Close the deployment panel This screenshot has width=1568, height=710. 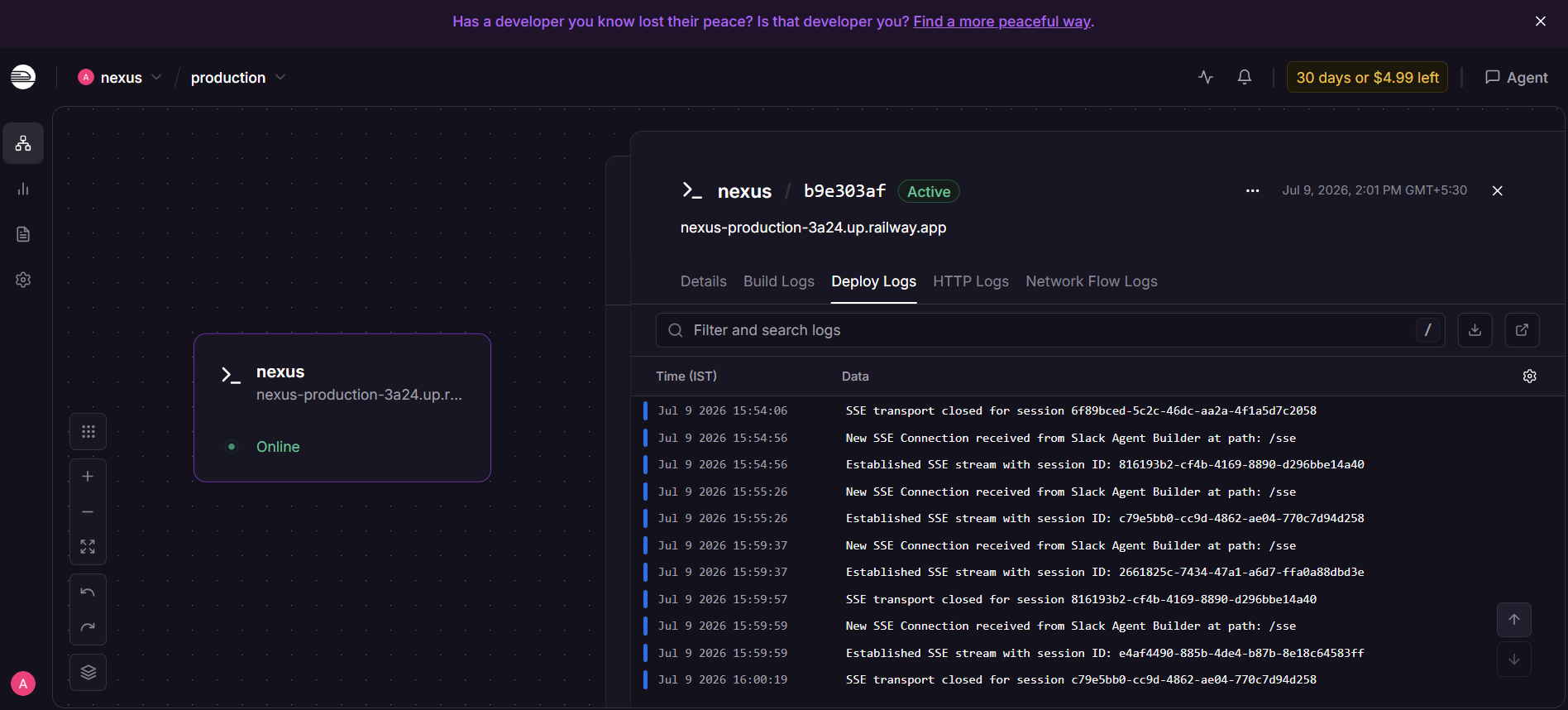(x=1498, y=191)
